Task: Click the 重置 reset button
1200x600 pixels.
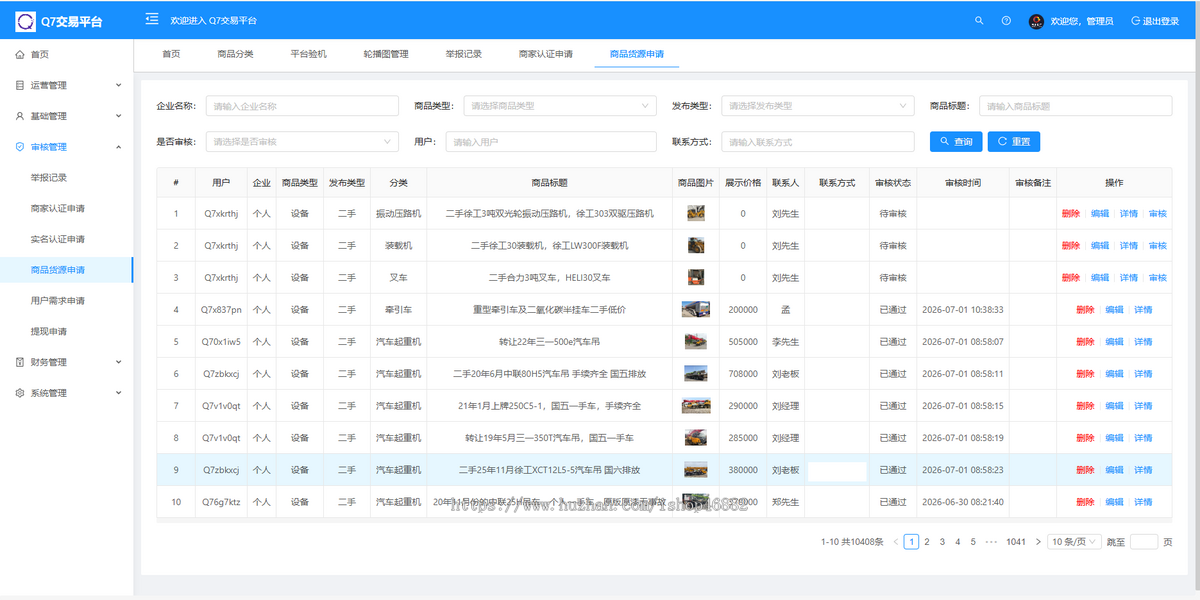Action: tap(1014, 142)
